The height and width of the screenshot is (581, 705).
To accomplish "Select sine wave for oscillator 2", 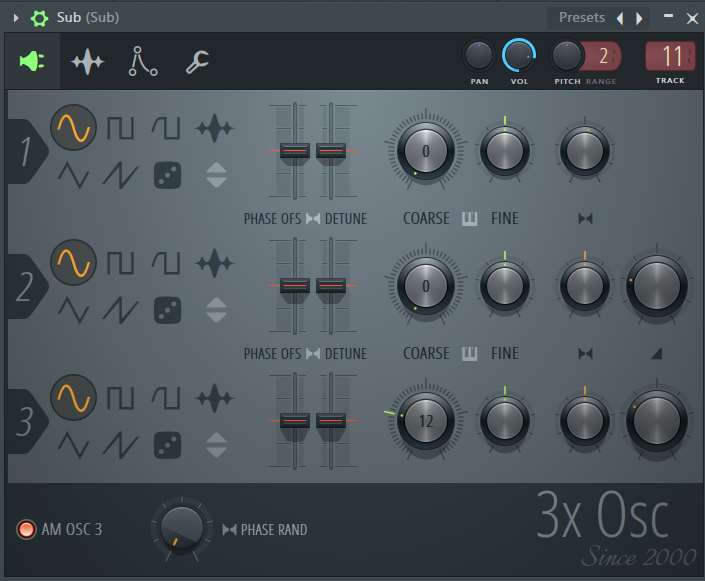I will [73, 263].
